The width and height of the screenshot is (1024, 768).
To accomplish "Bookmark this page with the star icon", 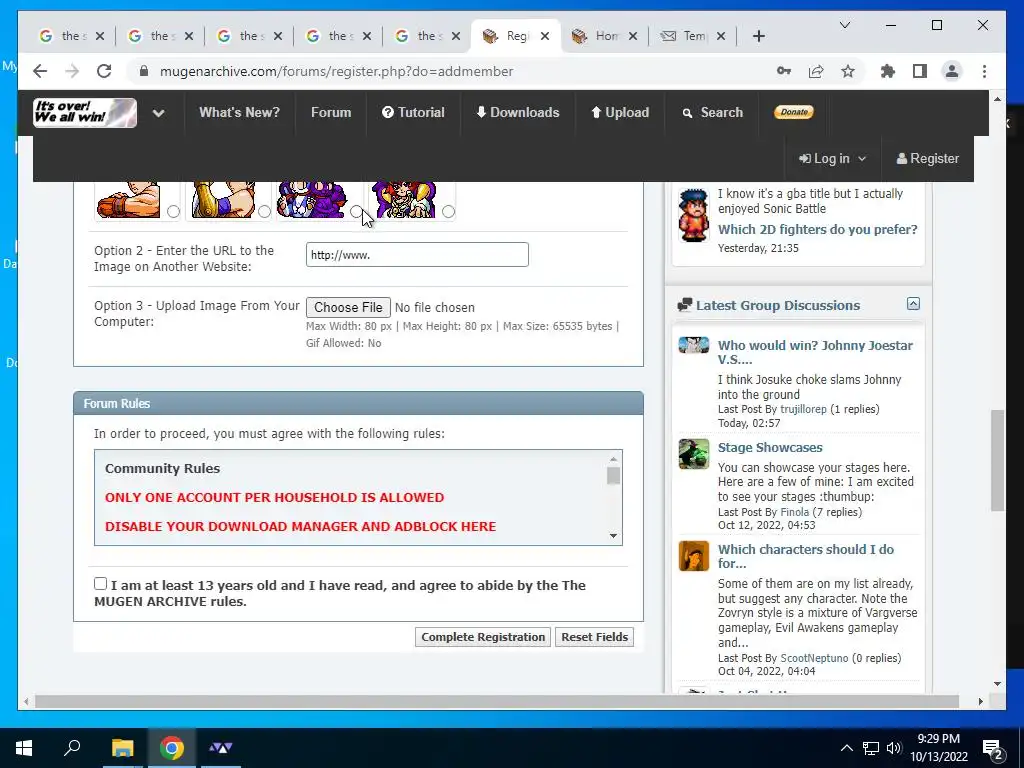I will click(x=848, y=71).
